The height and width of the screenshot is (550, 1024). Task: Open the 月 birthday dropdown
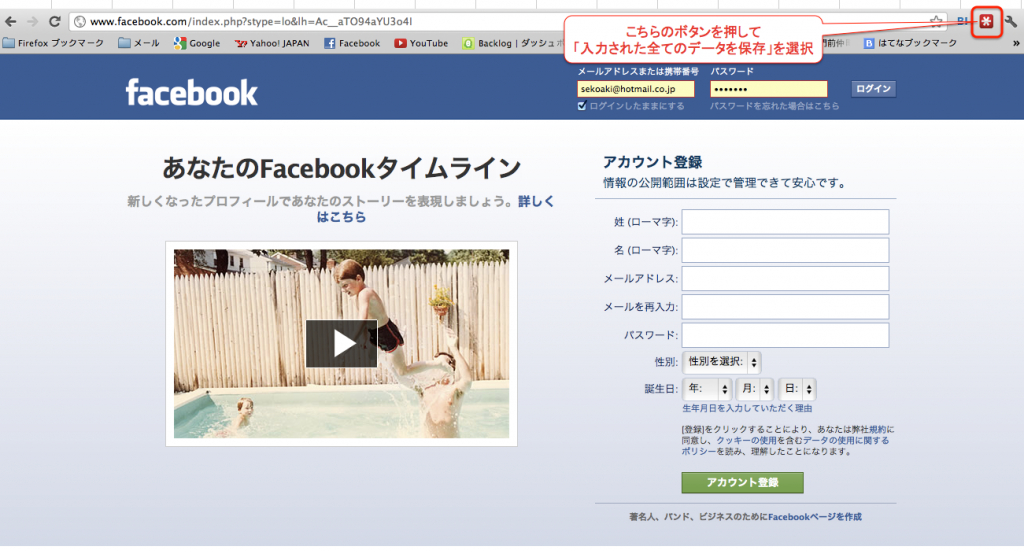[x=755, y=389]
